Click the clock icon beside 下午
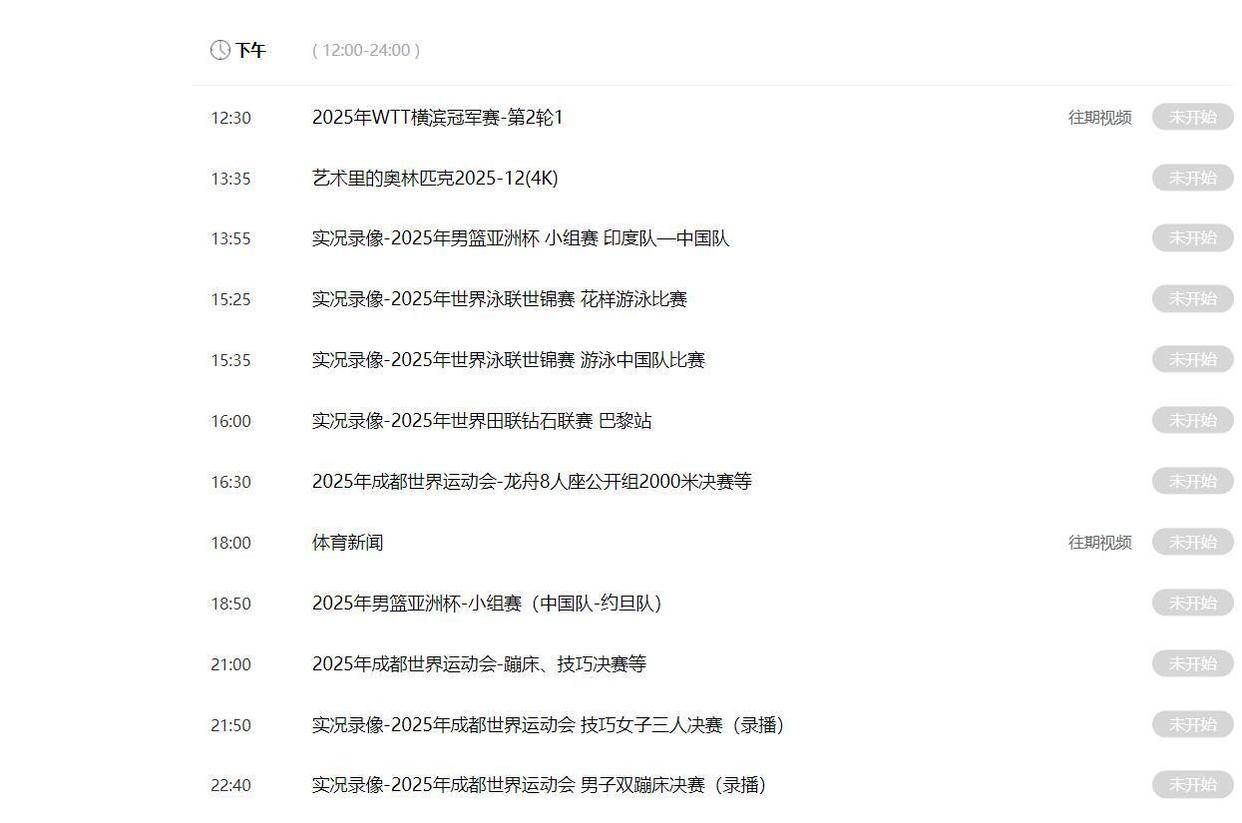 220,50
